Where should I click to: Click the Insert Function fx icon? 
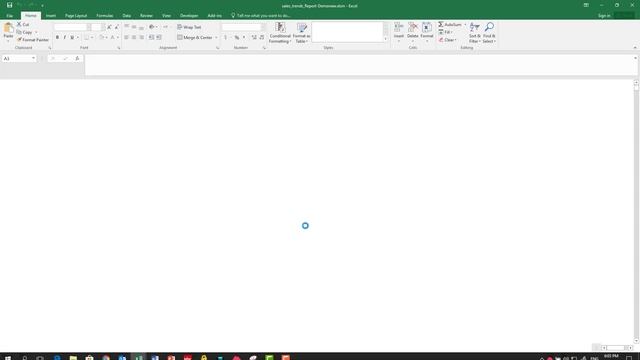[77, 58]
